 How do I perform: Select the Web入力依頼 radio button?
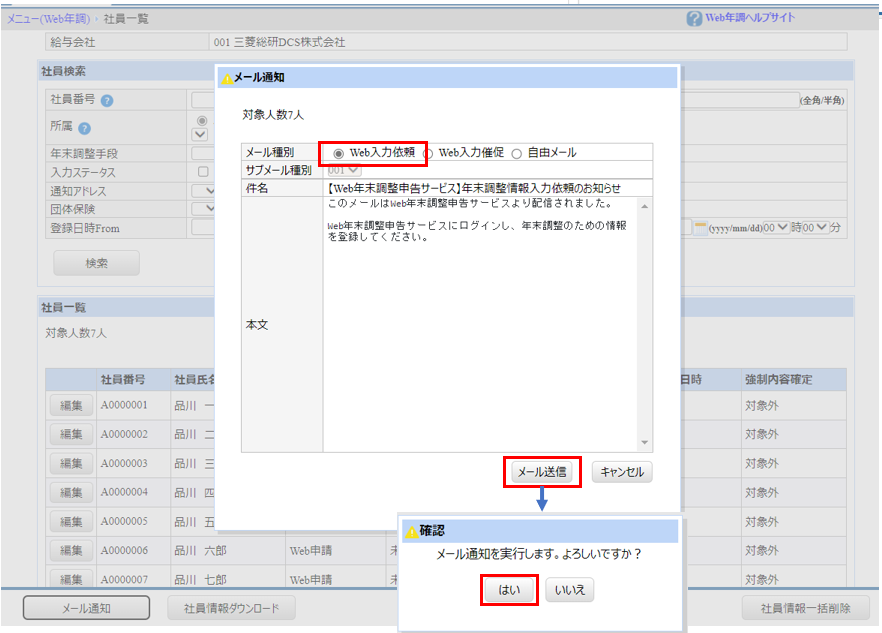338,154
